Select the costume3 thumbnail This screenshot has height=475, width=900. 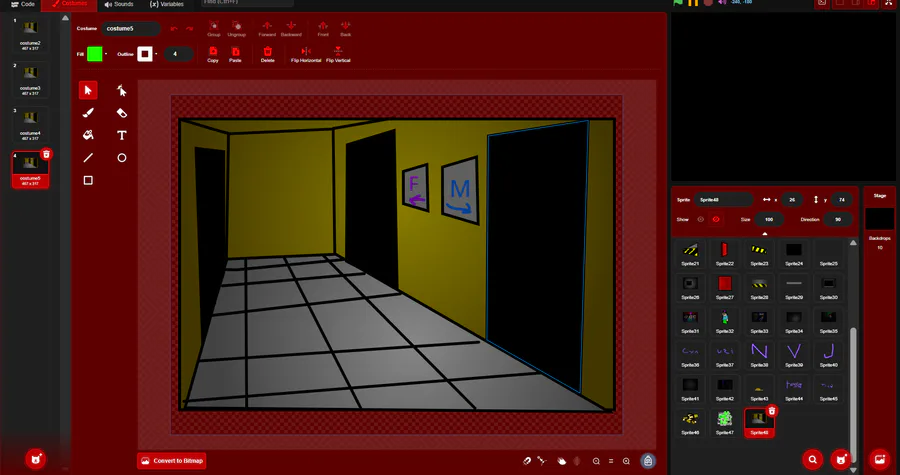pos(30,79)
